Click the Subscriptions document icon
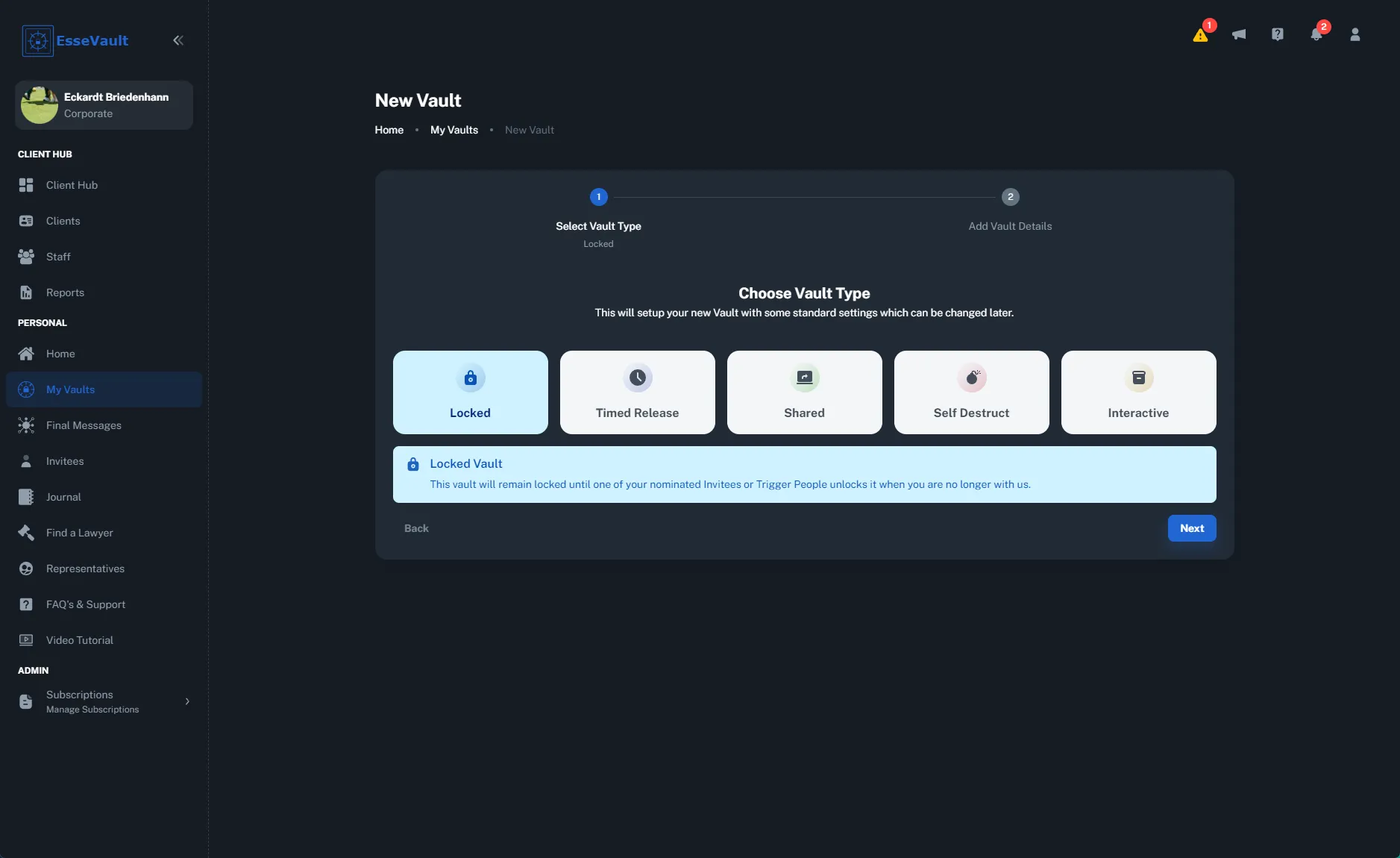This screenshot has width=1400, height=858. tap(26, 701)
